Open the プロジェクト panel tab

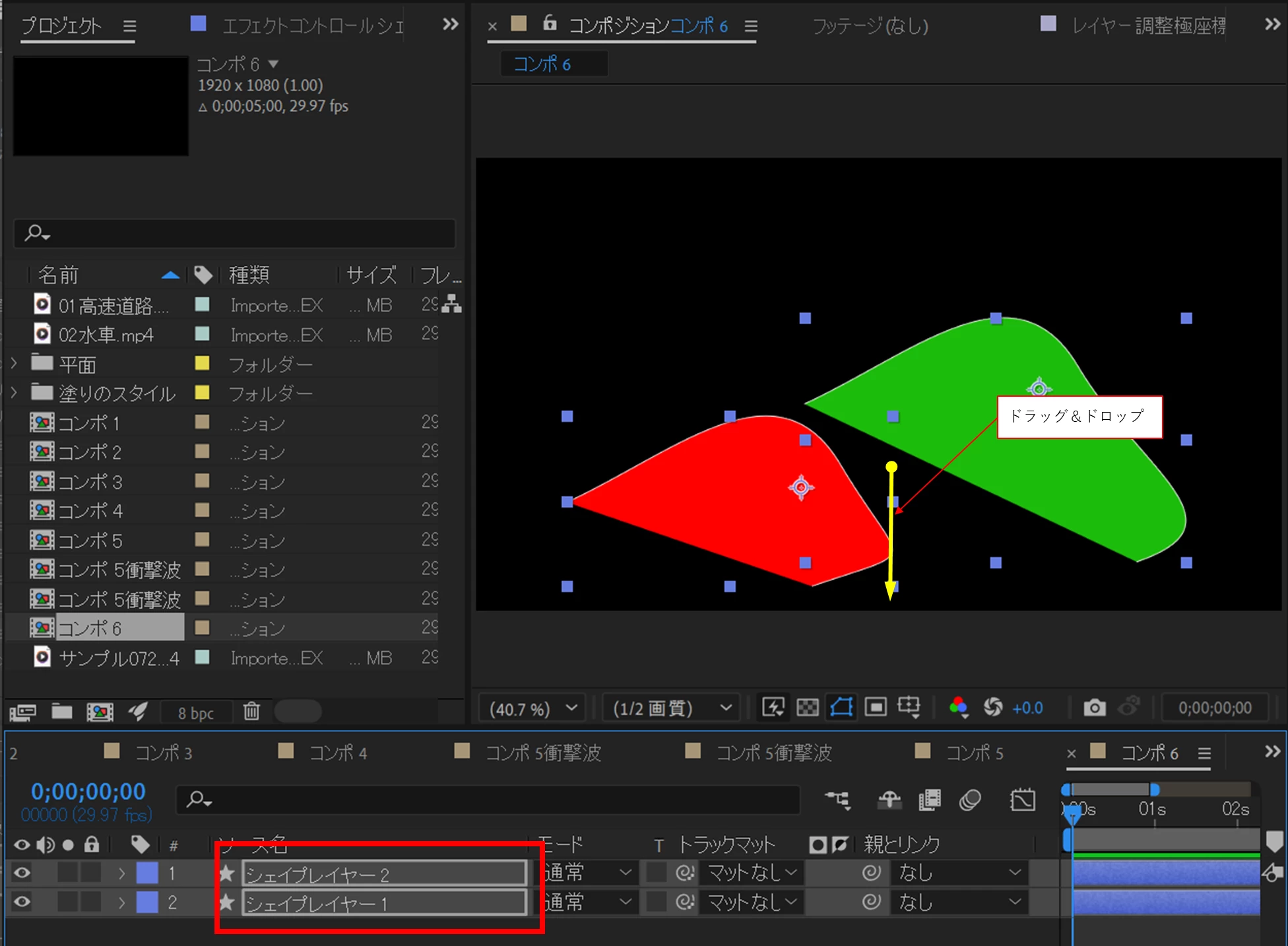(x=62, y=26)
